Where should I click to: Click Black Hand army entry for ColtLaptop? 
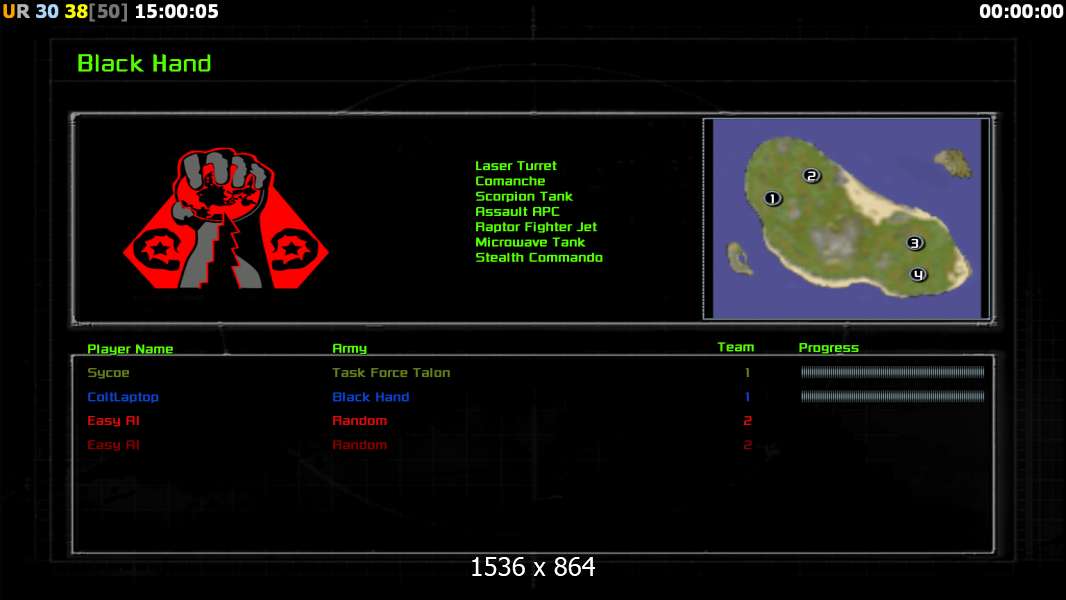click(371, 397)
